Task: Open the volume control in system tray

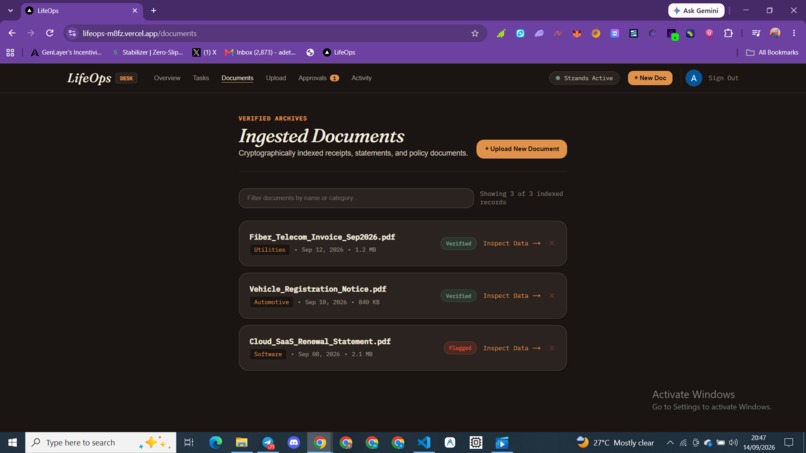Action: pyautogui.click(x=733, y=442)
